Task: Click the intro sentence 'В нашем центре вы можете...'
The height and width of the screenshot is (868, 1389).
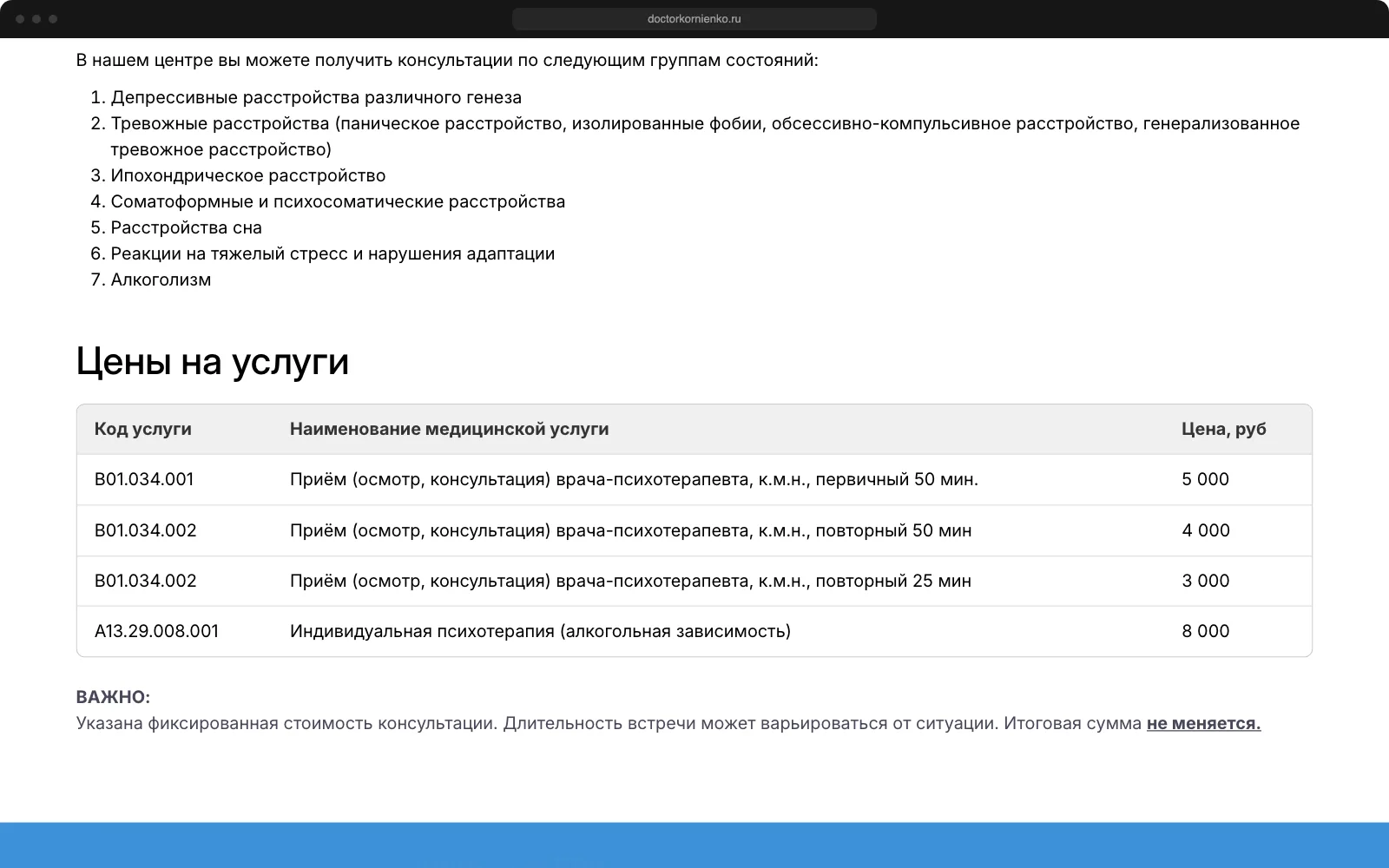Action: pyautogui.click(x=447, y=60)
